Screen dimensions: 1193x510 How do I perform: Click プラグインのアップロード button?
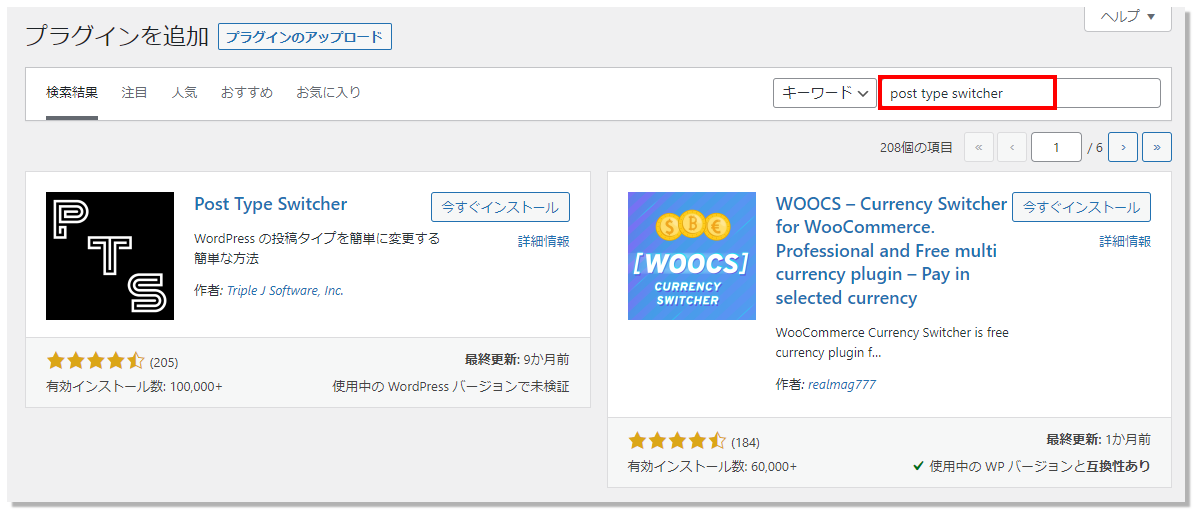pyautogui.click(x=304, y=37)
